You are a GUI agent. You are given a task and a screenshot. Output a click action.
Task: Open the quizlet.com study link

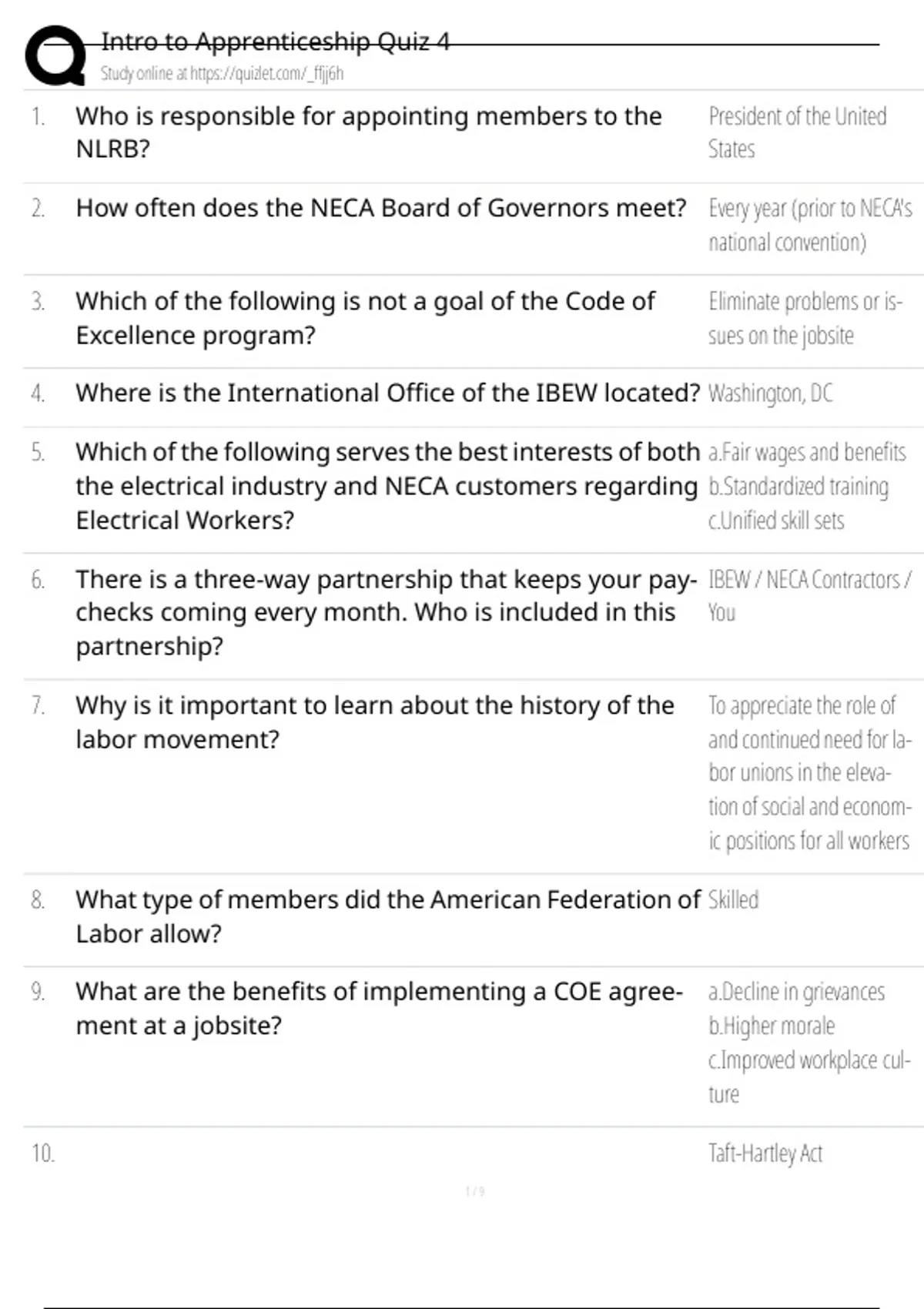tap(222, 74)
